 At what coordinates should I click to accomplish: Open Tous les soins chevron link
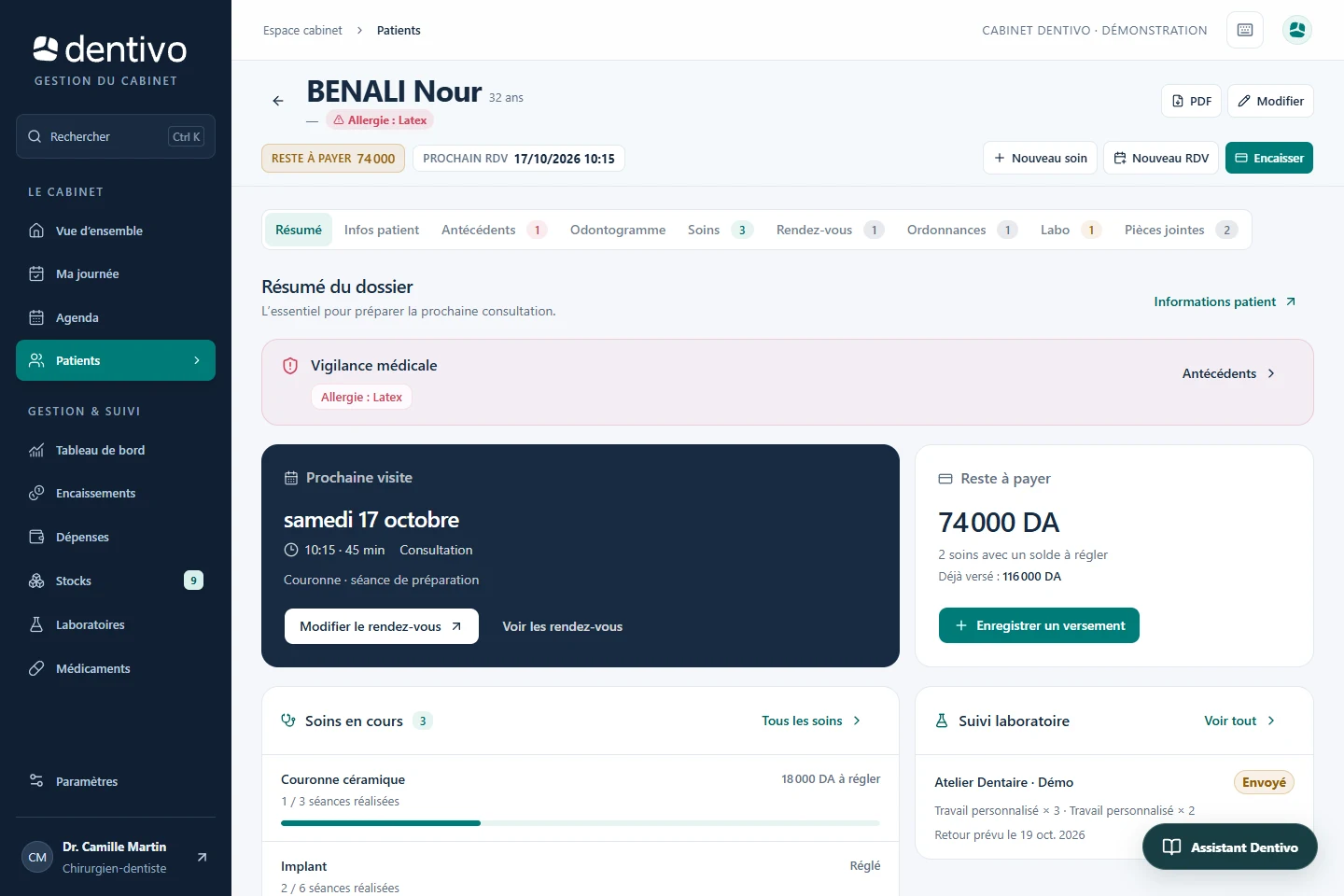point(811,721)
